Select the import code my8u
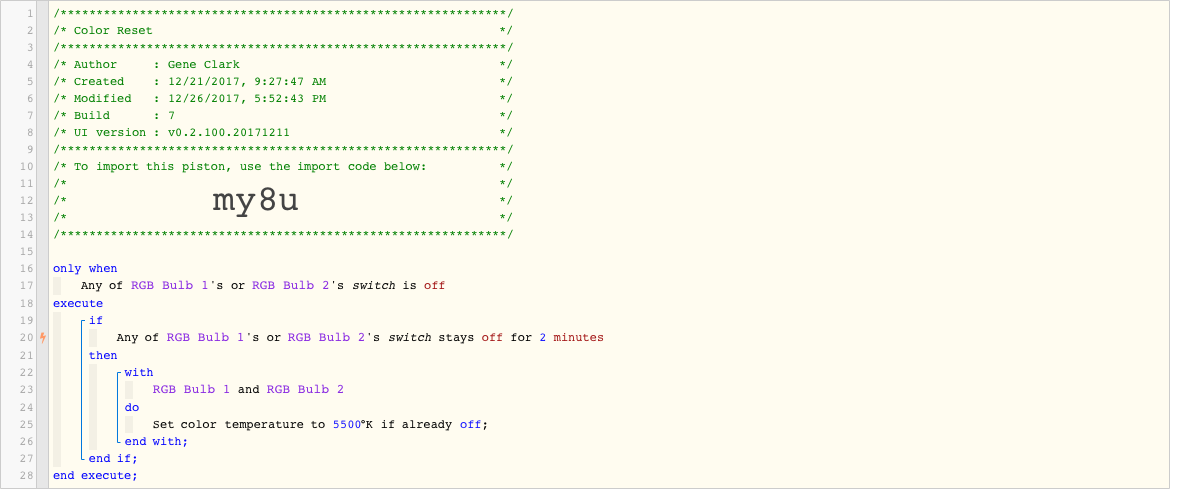The height and width of the screenshot is (497, 1178). click(x=255, y=200)
